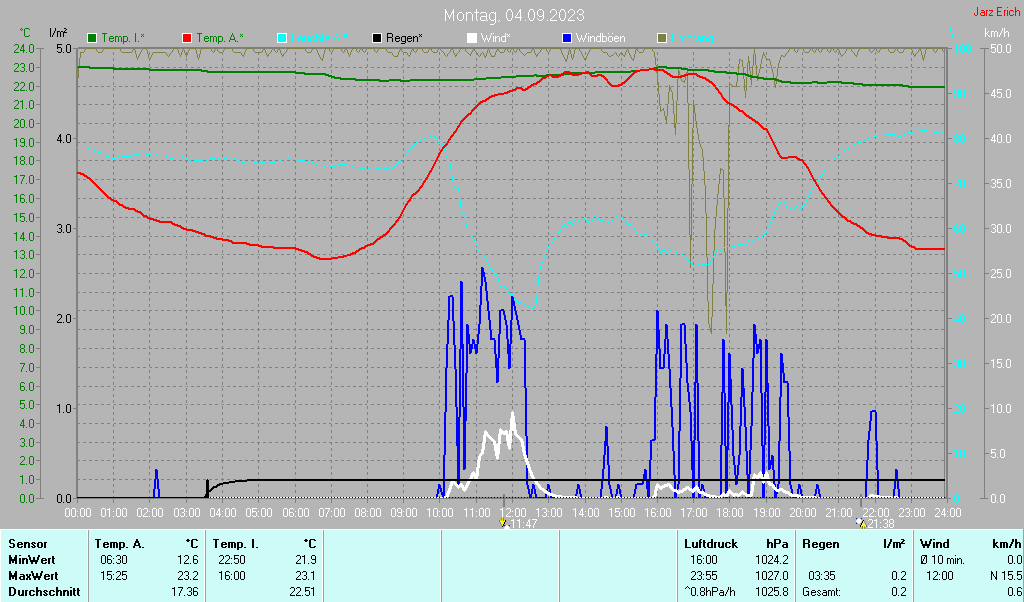The width and height of the screenshot is (1024, 602).
Task: Click the 'Regen' table header
Action: 820,544
